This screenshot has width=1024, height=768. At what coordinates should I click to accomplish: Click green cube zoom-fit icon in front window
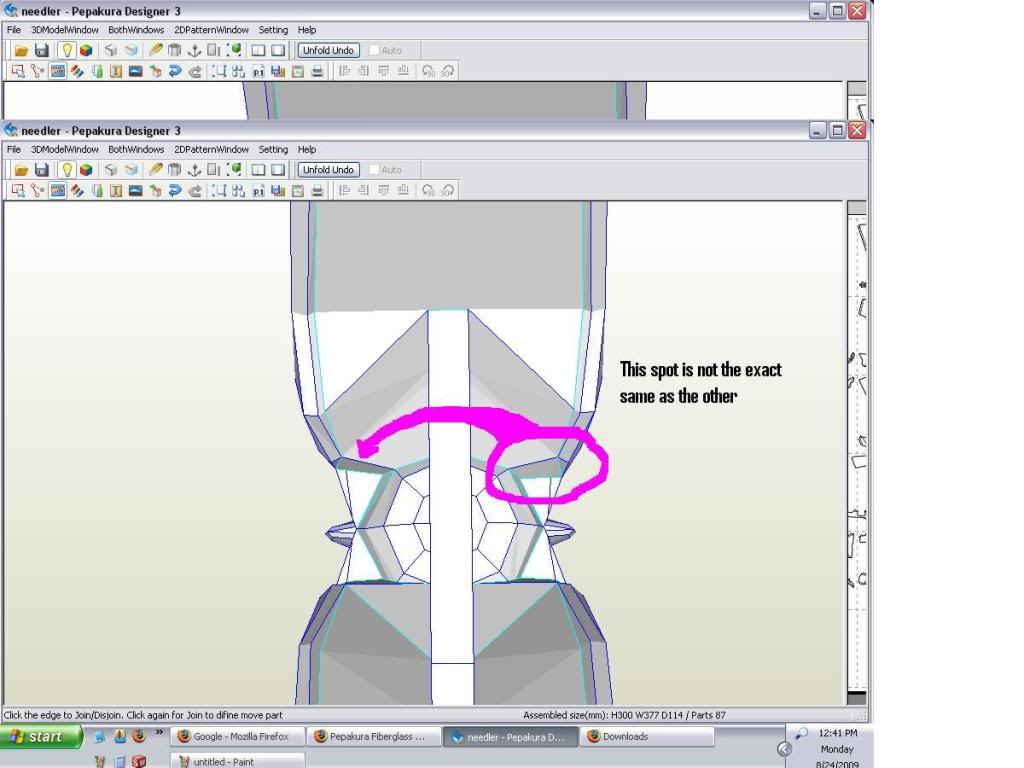[x=234, y=170]
